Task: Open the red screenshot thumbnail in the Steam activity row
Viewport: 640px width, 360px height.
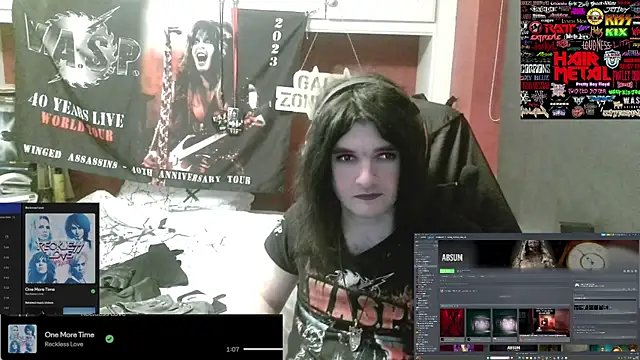Action: [452, 322]
